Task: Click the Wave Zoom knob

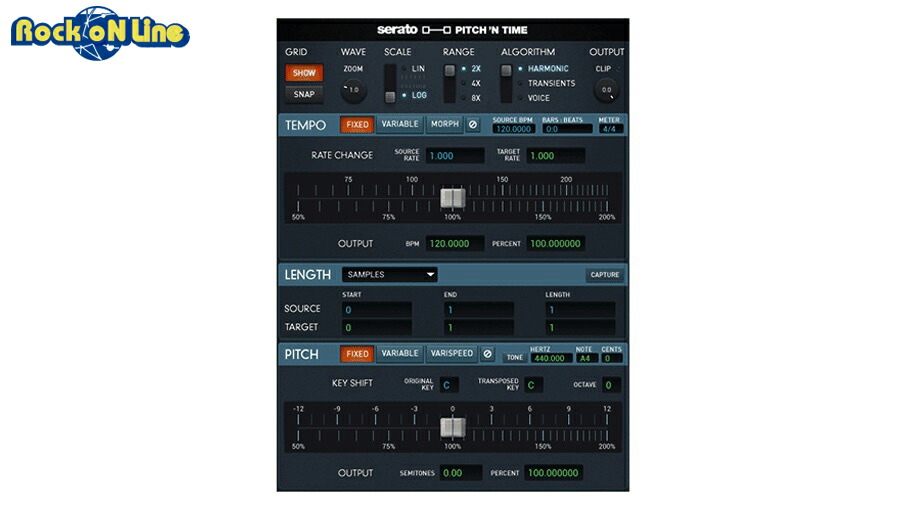Action: 353,90
